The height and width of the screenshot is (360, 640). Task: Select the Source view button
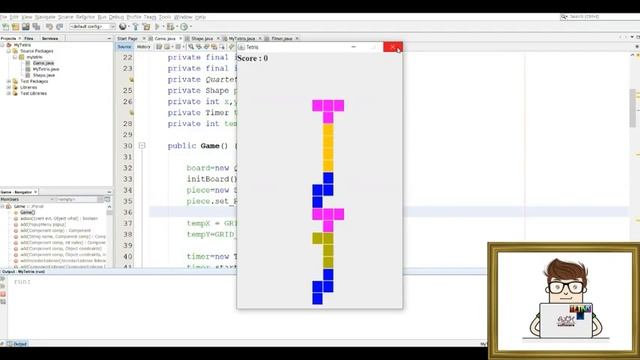(x=124, y=47)
